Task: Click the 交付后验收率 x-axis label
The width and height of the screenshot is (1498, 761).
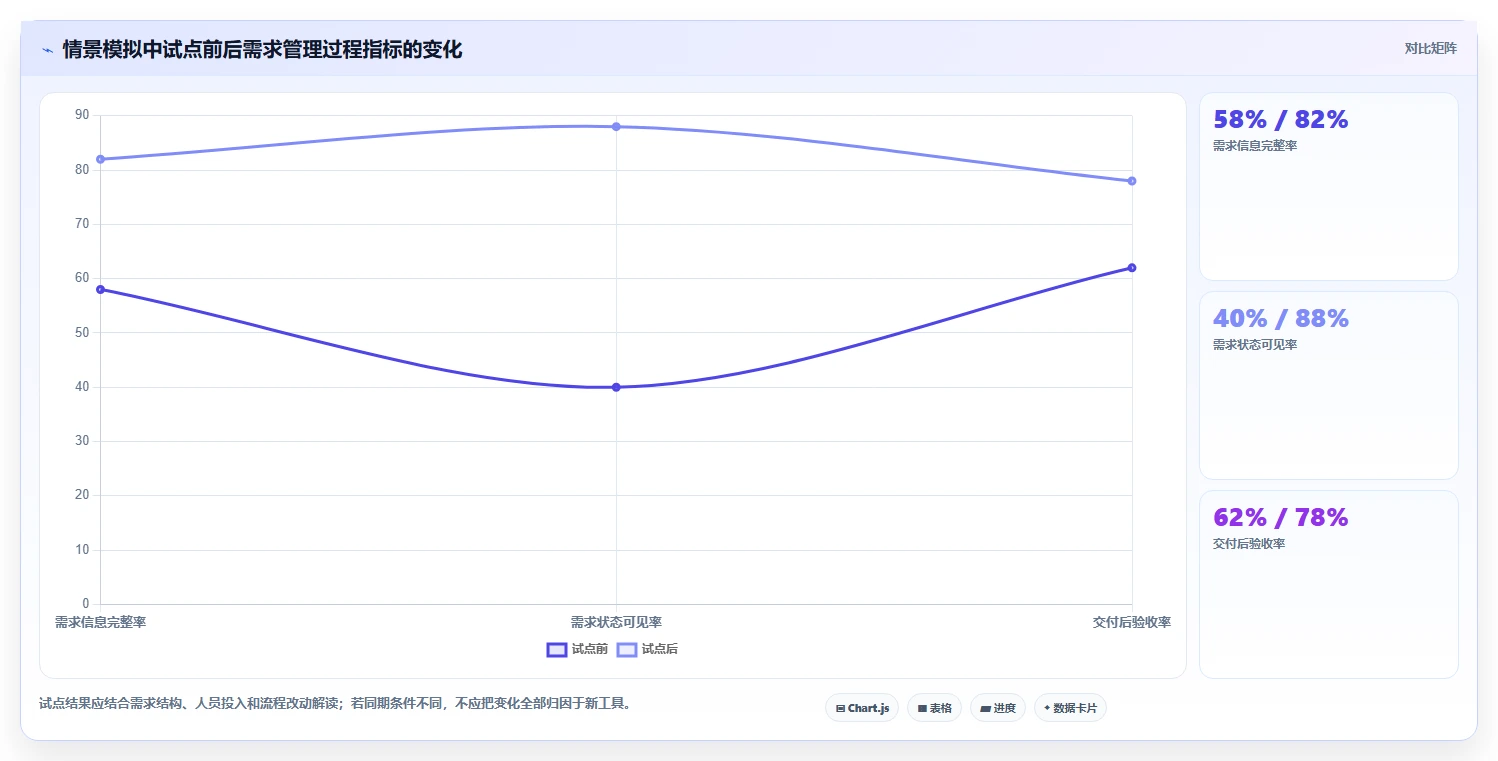Action: tap(1132, 622)
